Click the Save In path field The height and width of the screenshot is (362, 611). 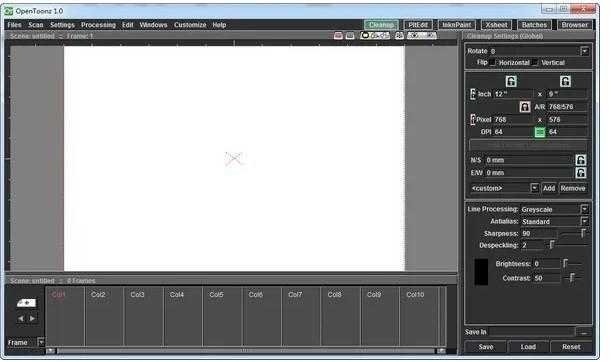click(532, 332)
